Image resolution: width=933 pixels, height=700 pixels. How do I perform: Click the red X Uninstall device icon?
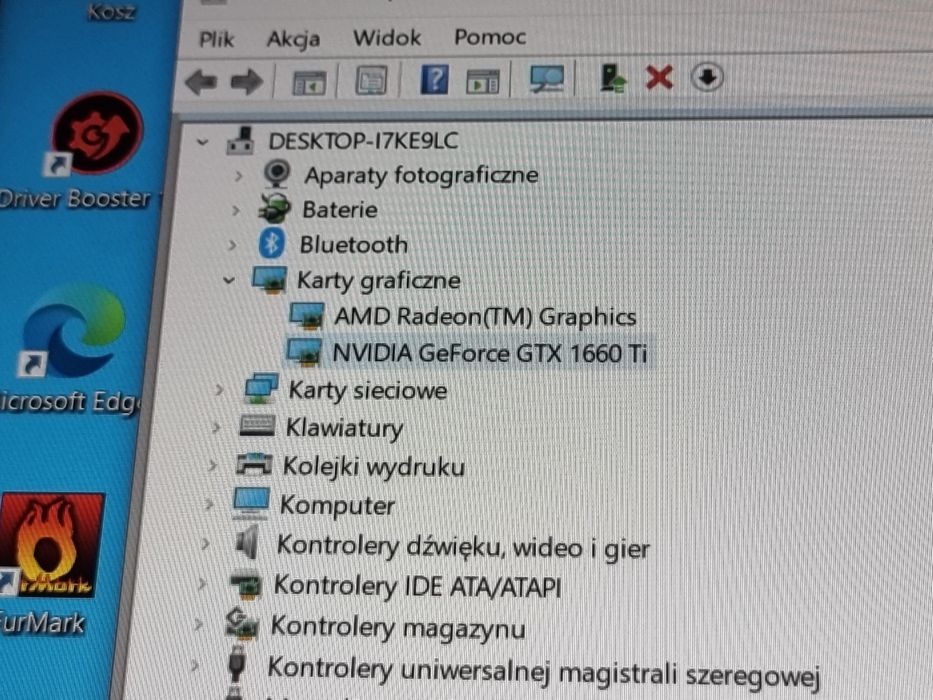point(659,77)
